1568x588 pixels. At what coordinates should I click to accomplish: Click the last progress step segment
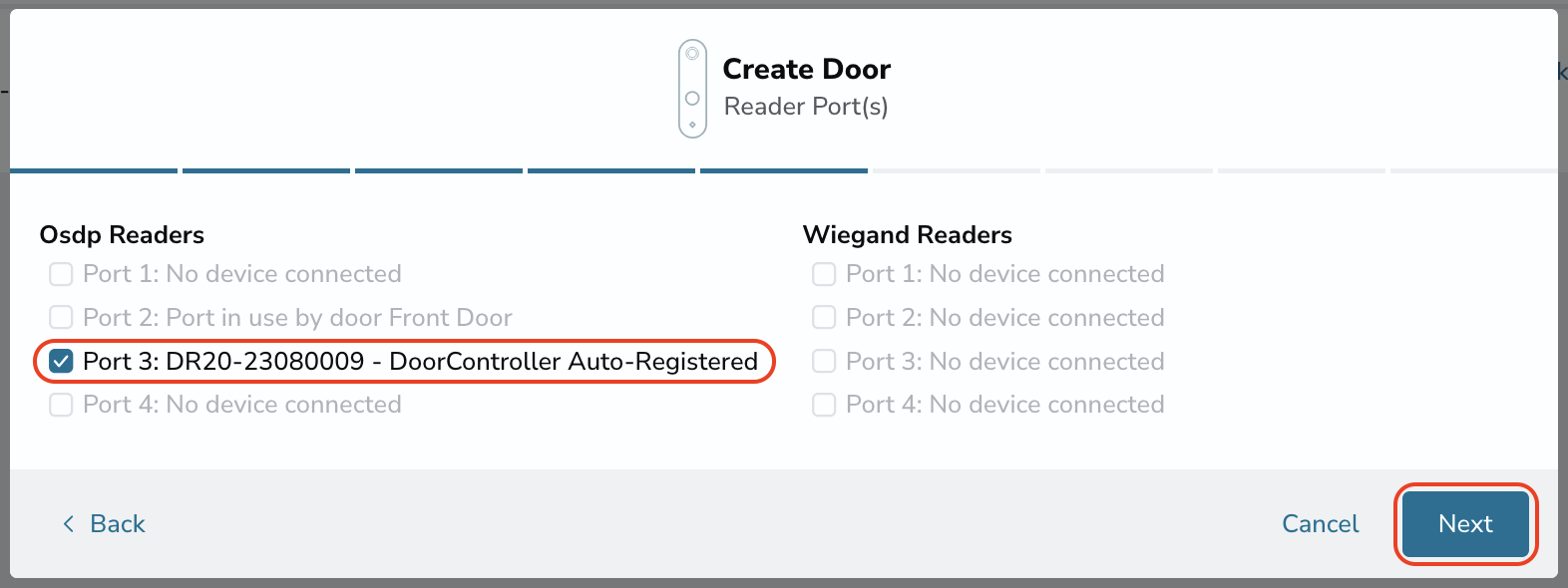[x=1474, y=170]
